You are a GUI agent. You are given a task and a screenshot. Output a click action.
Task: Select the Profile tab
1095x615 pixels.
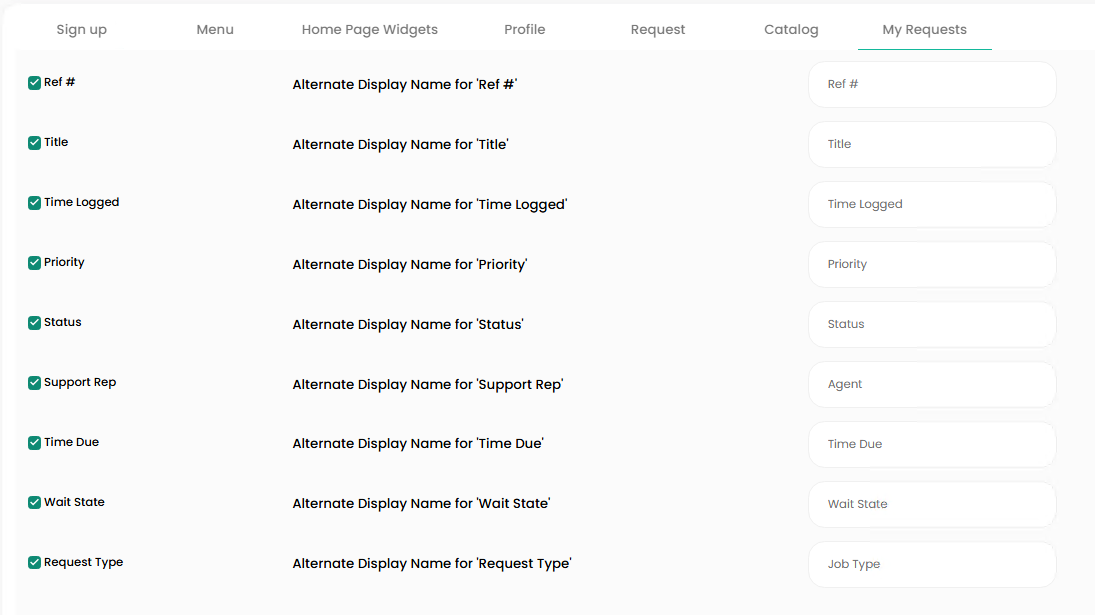[524, 29]
